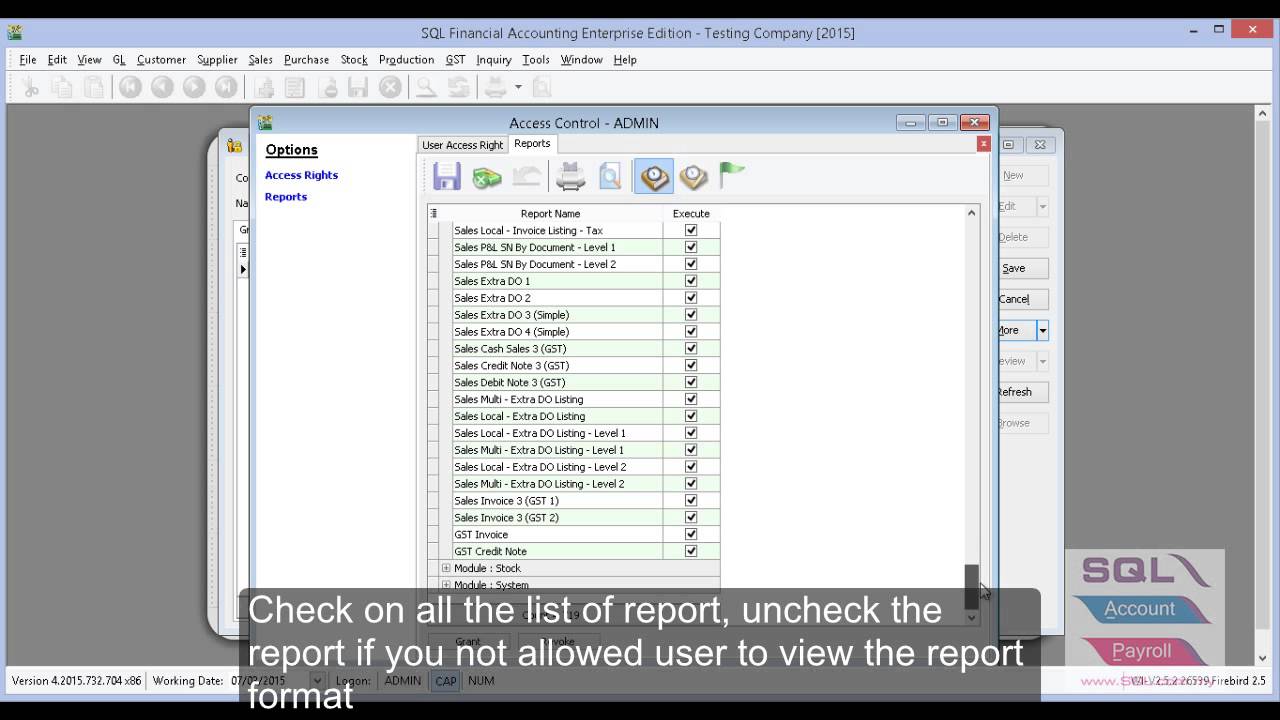Switch to the User Access Right tab
1280x720 pixels.
pyautogui.click(x=462, y=145)
